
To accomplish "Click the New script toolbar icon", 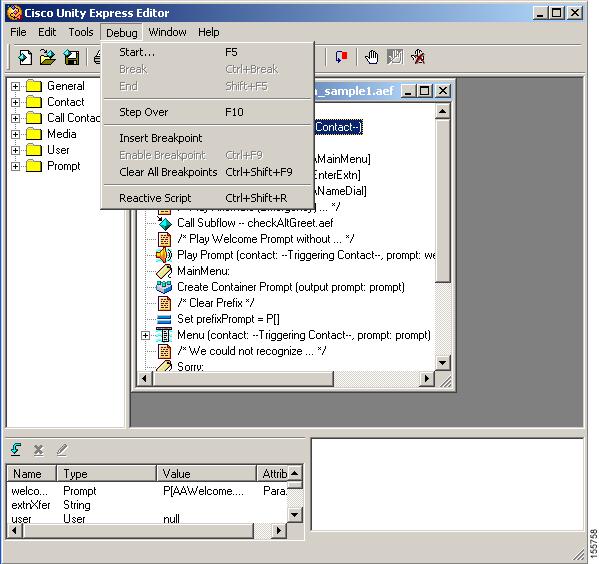I will [x=25, y=57].
